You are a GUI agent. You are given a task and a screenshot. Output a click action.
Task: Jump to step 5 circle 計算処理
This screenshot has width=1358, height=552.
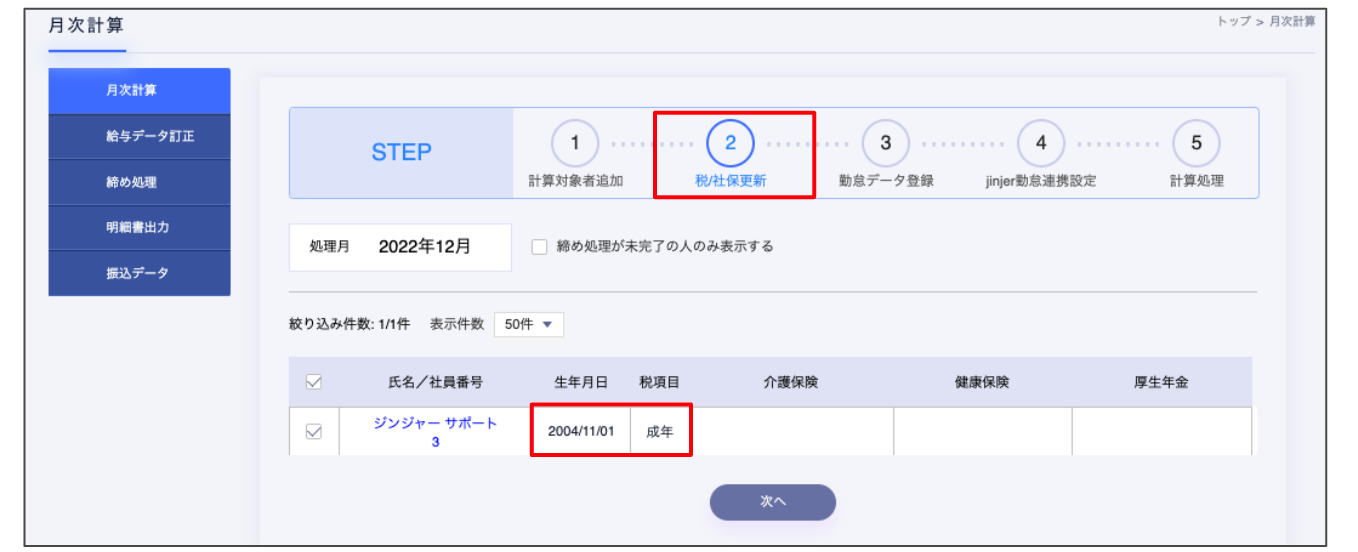point(1196,143)
